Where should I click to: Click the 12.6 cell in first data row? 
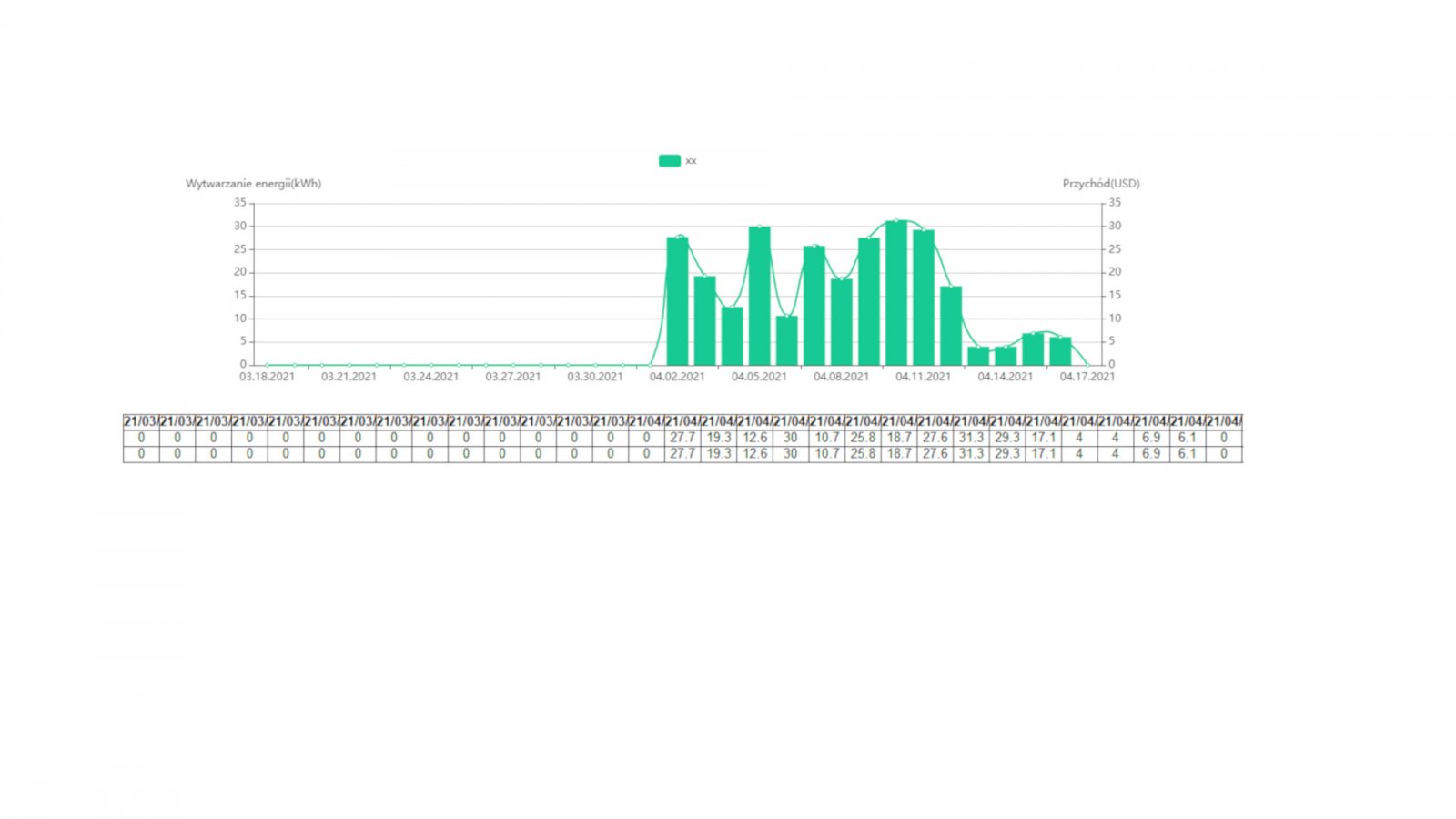pos(754,438)
